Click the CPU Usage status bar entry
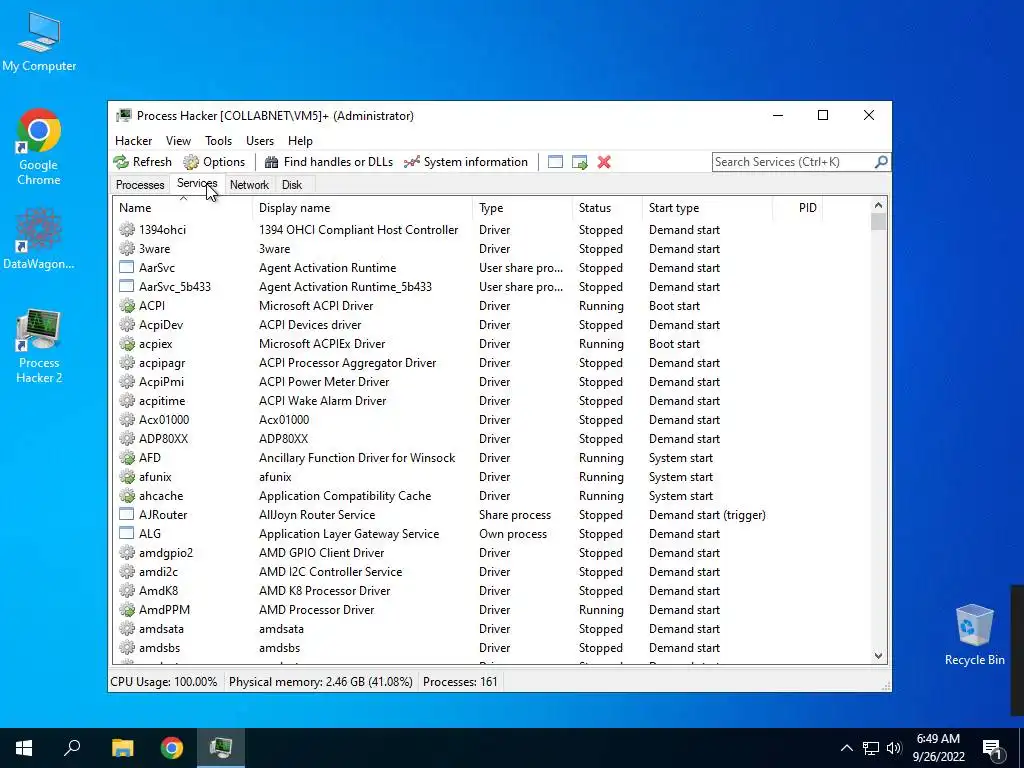Screen dimensions: 1024x768 164,682
